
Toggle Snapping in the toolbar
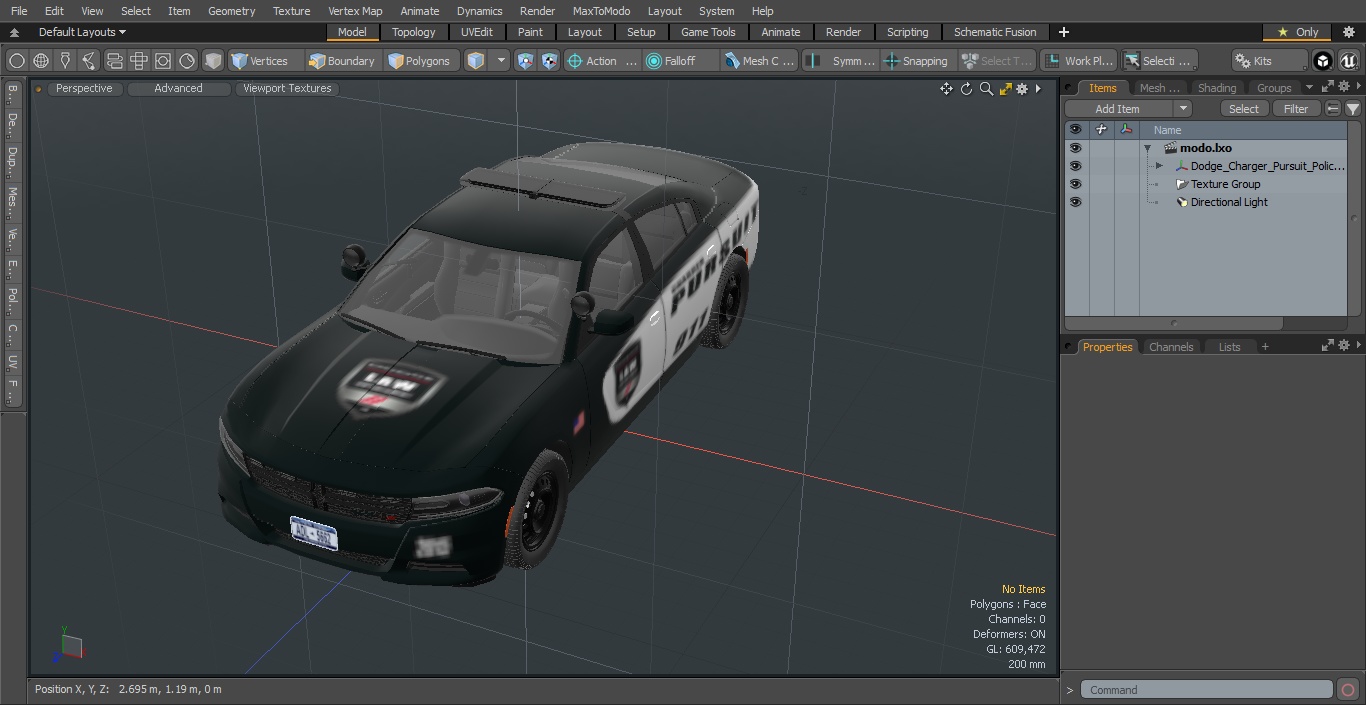[917, 61]
